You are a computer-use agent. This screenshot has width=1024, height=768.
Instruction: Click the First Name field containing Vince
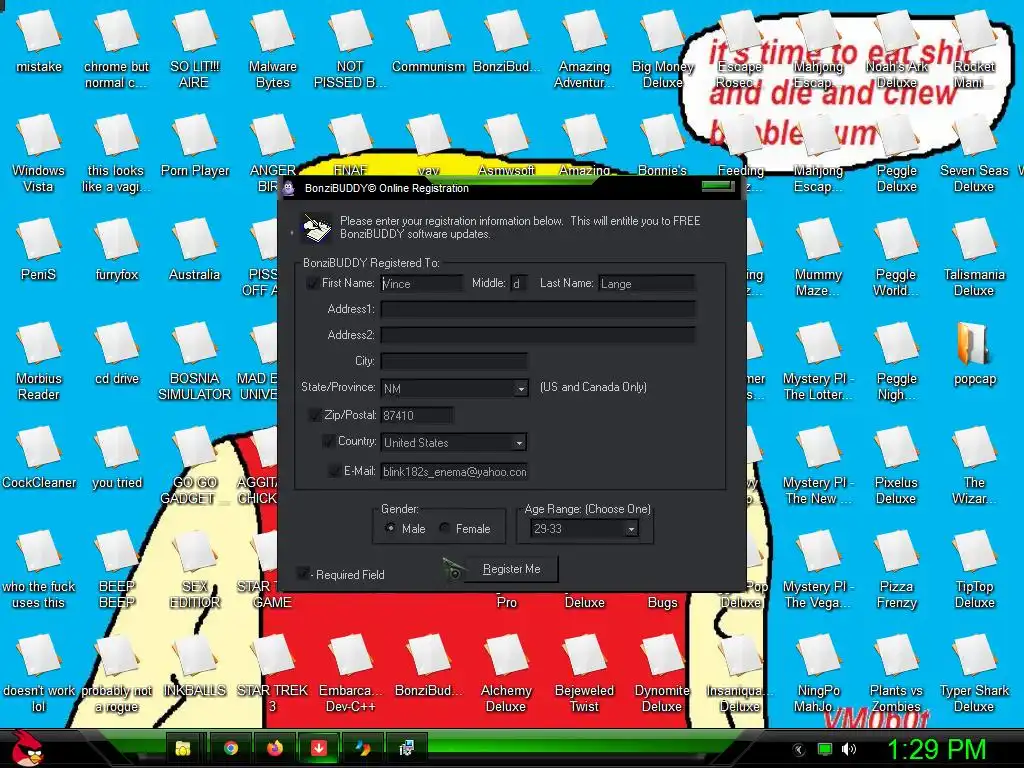click(421, 283)
